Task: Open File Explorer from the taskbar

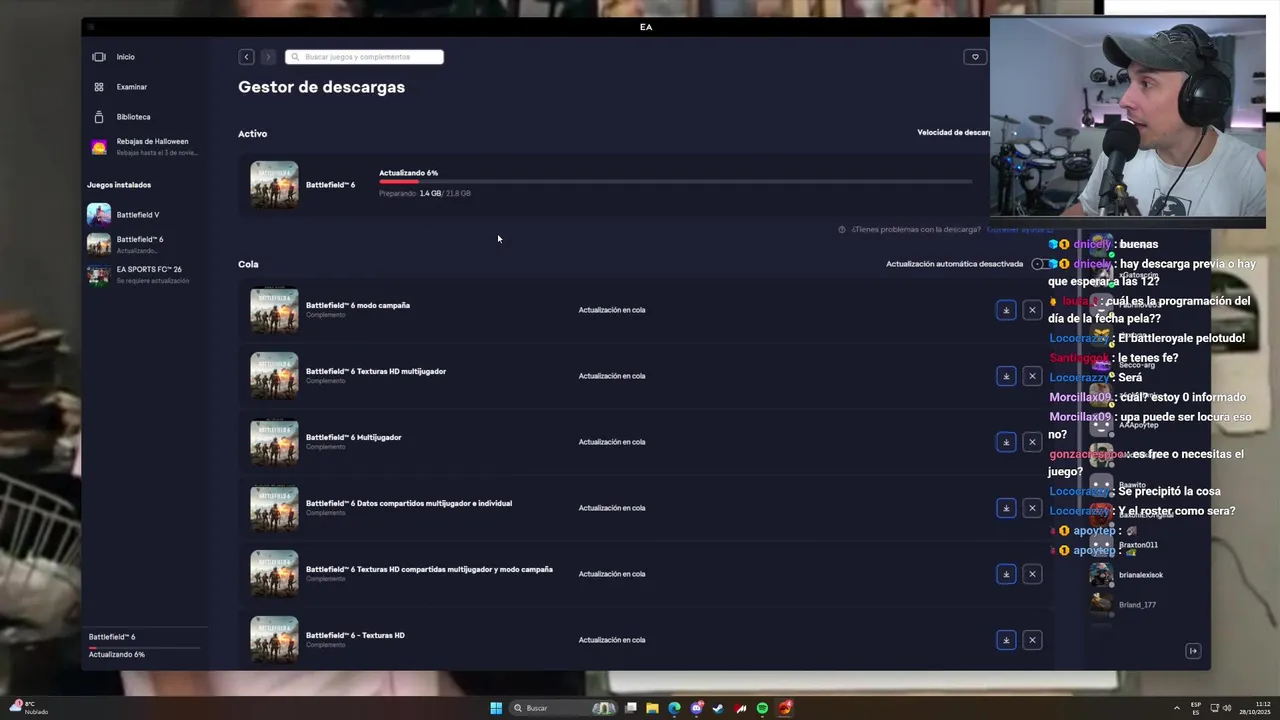Action: point(652,708)
